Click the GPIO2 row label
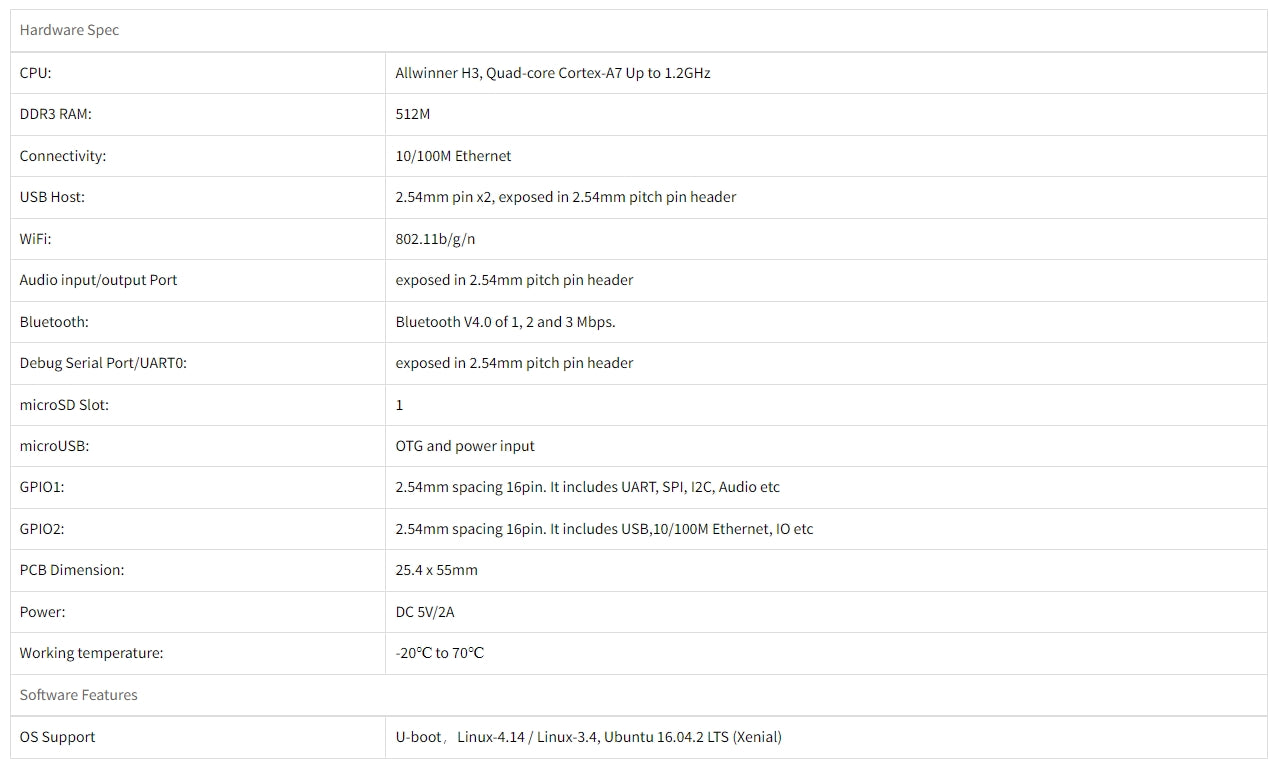This screenshot has height=774, width=1283. pos(42,529)
